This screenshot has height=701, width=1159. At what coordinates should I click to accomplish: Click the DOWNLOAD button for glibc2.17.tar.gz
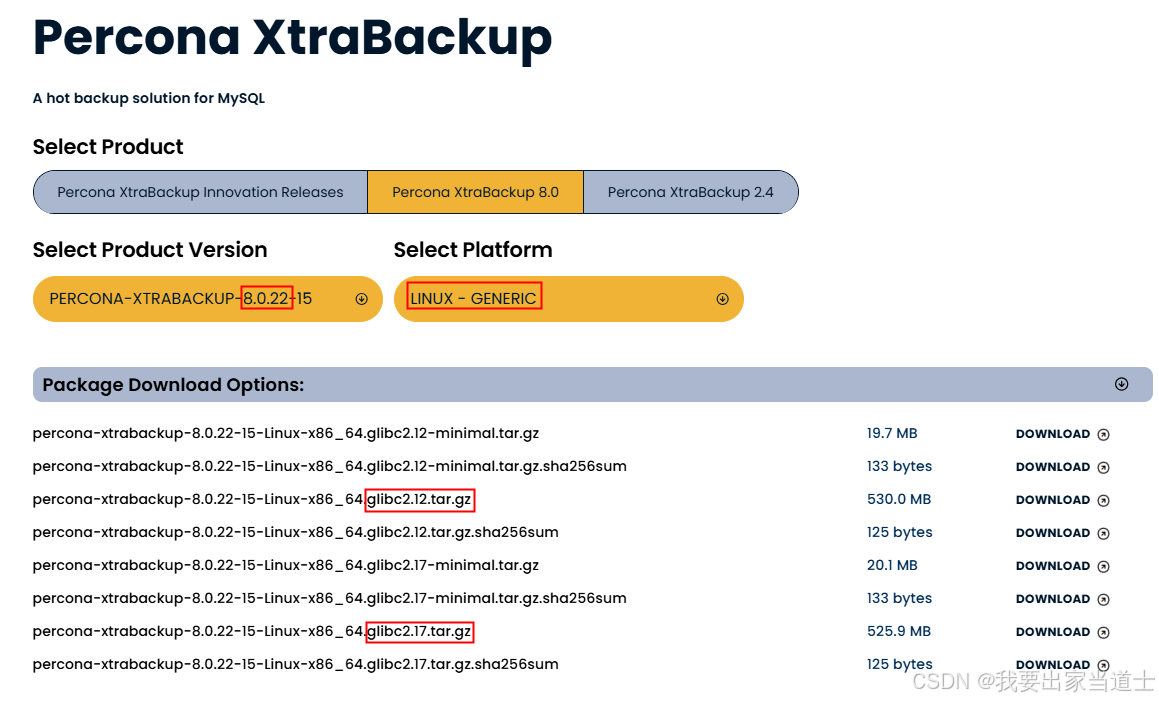(1054, 631)
